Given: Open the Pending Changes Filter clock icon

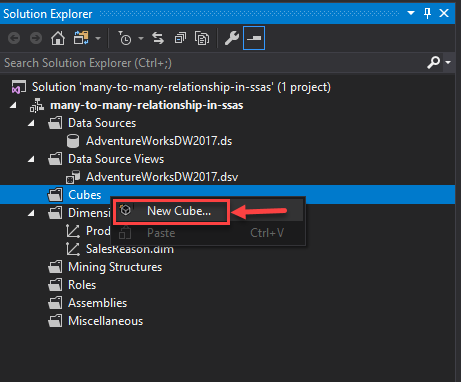Looking at the screenshot, I should point(125,38).
